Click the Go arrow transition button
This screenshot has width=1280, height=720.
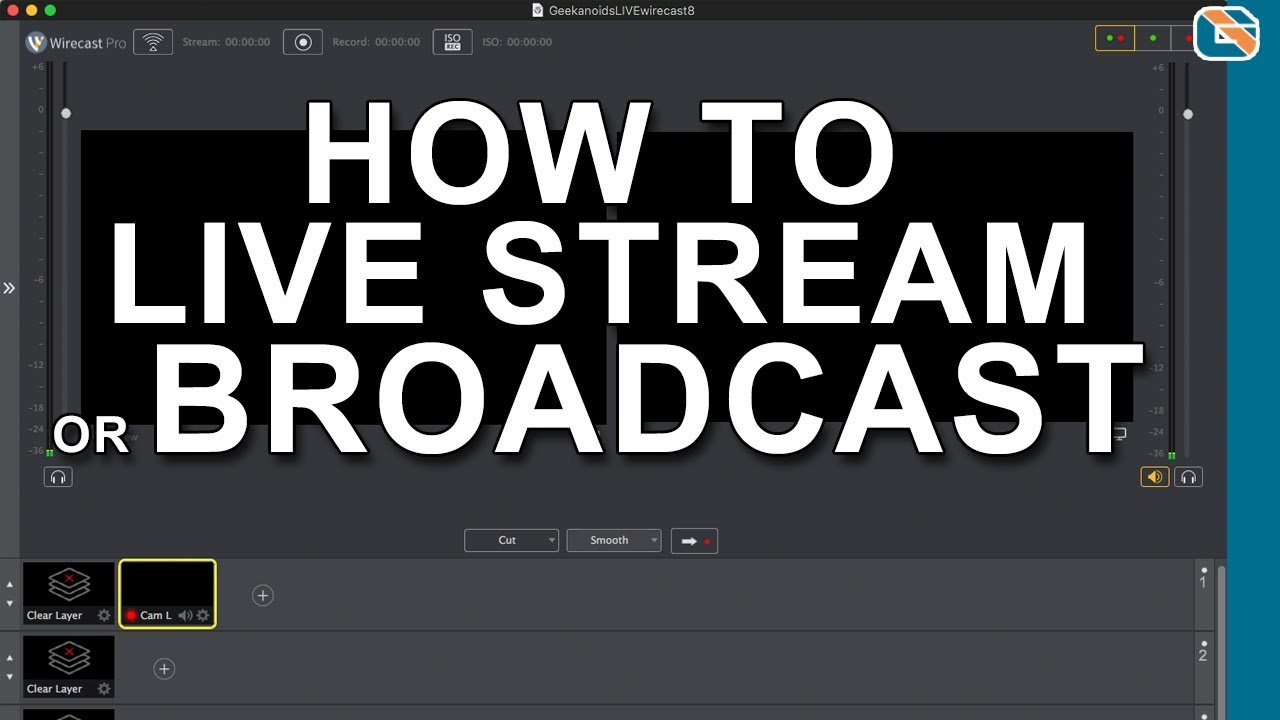click(694, 541)
